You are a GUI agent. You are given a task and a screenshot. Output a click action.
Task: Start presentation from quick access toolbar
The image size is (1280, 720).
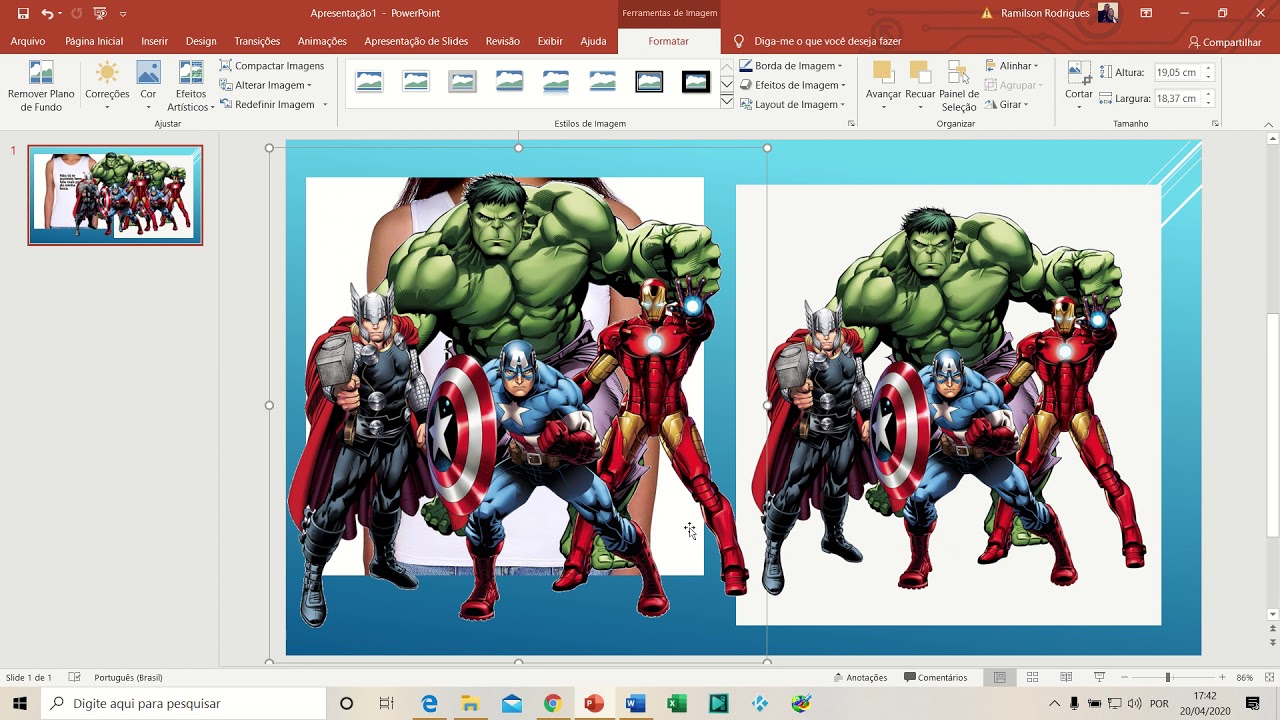click(100, 13)
